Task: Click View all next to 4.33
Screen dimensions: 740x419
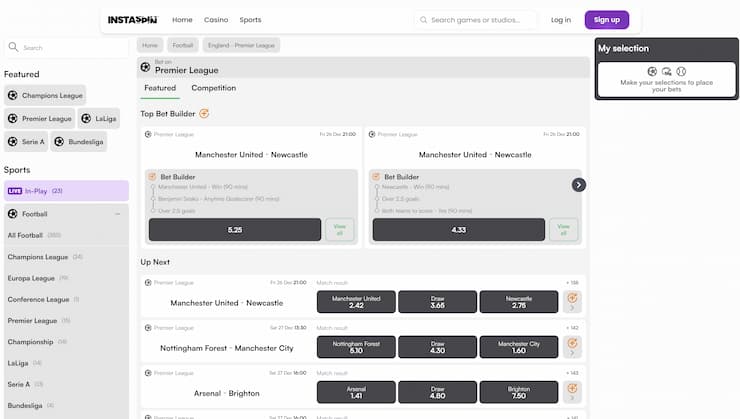Action: (x=563, y=230)
